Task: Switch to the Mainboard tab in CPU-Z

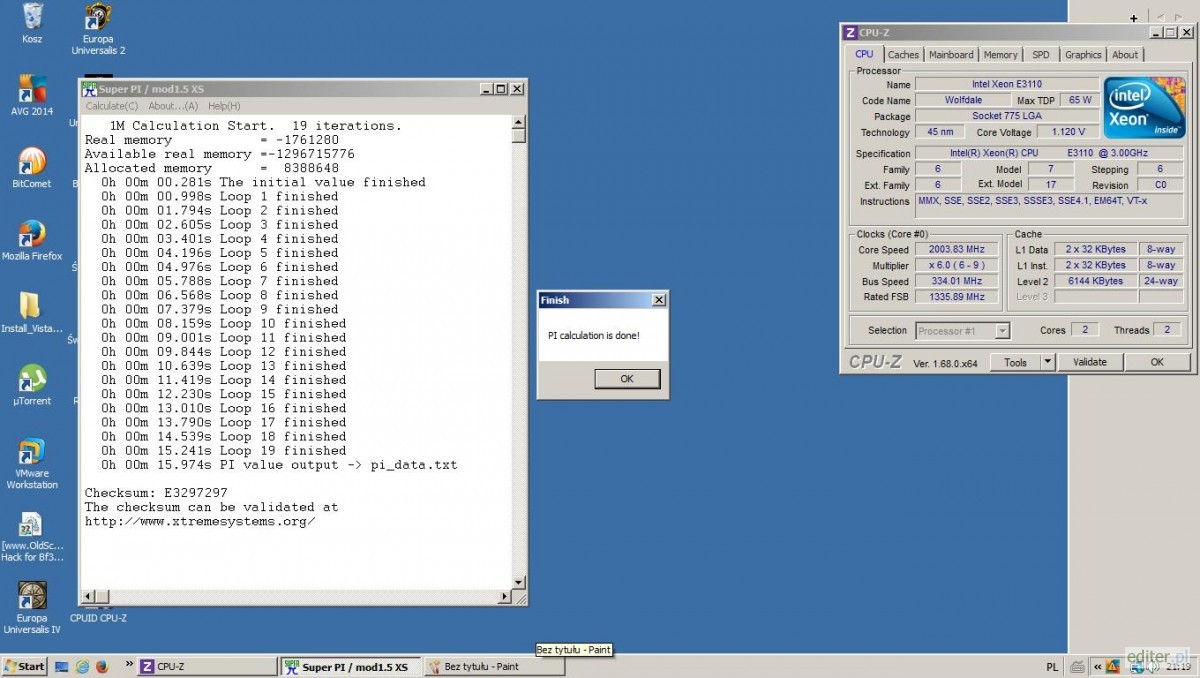Action: point(951,55)
